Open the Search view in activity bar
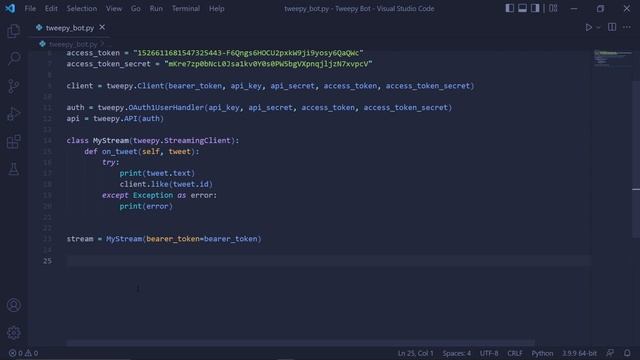 click(13, 58)
